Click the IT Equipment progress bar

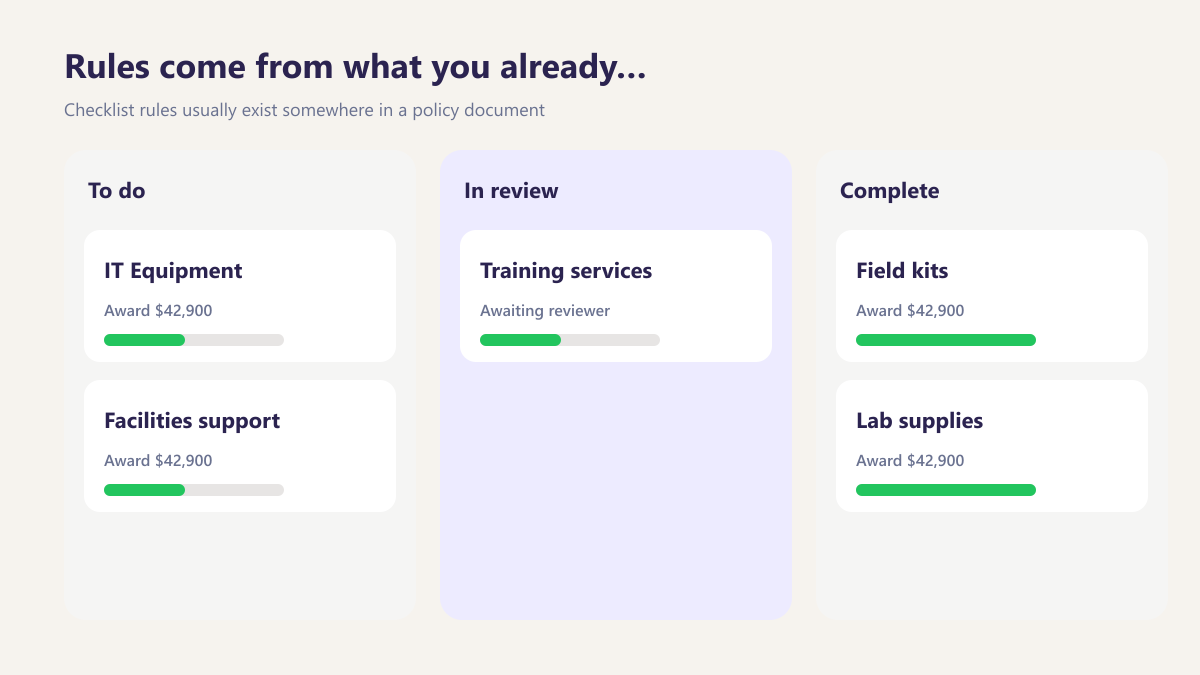194,340
